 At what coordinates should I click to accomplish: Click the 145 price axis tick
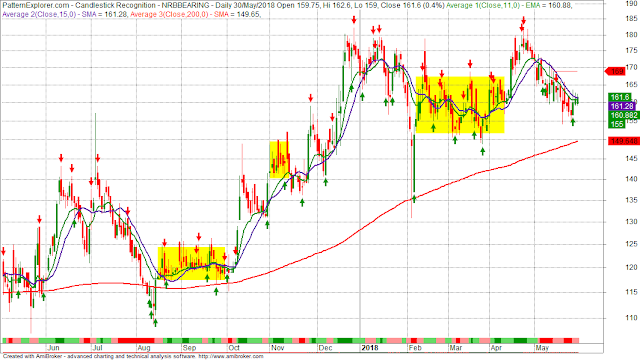pyautogui.click(x=631, y=158)
